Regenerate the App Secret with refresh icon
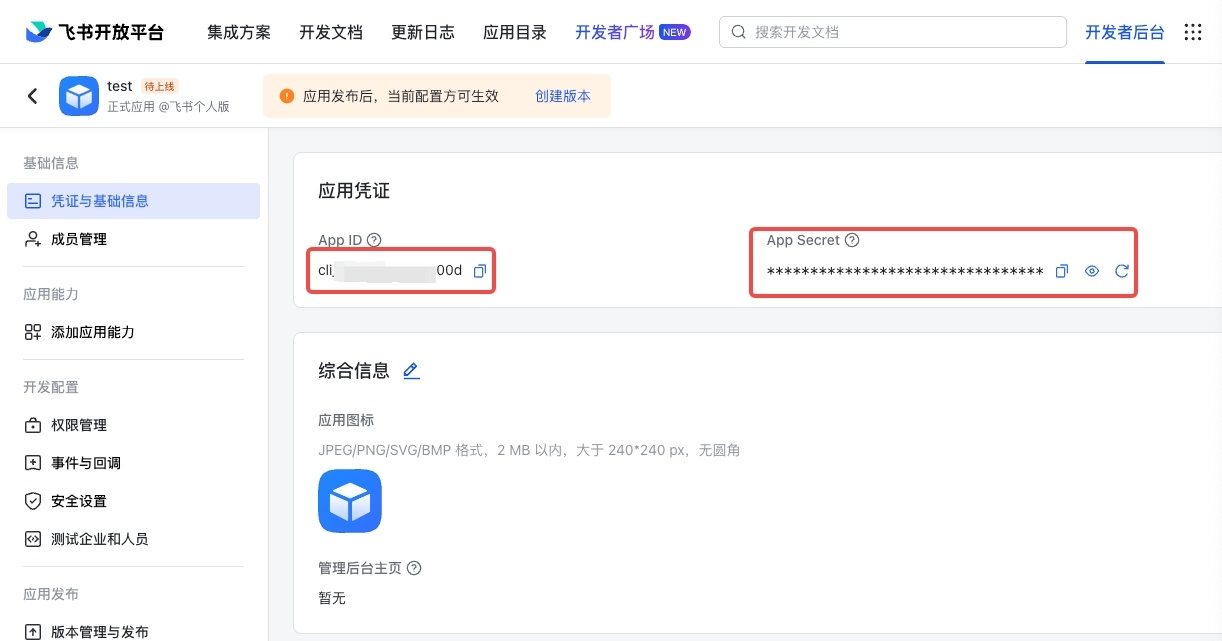Viewport: 1222px width, 641px height. click(x=1122, y=271)
